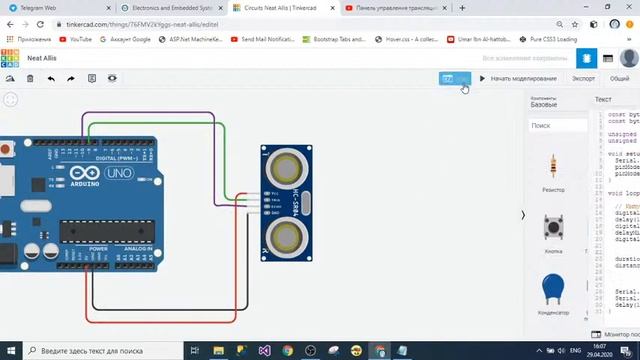The image size is (640, 360).
Task: Open Chrome from taskbar
Action: tap(287, 351)
